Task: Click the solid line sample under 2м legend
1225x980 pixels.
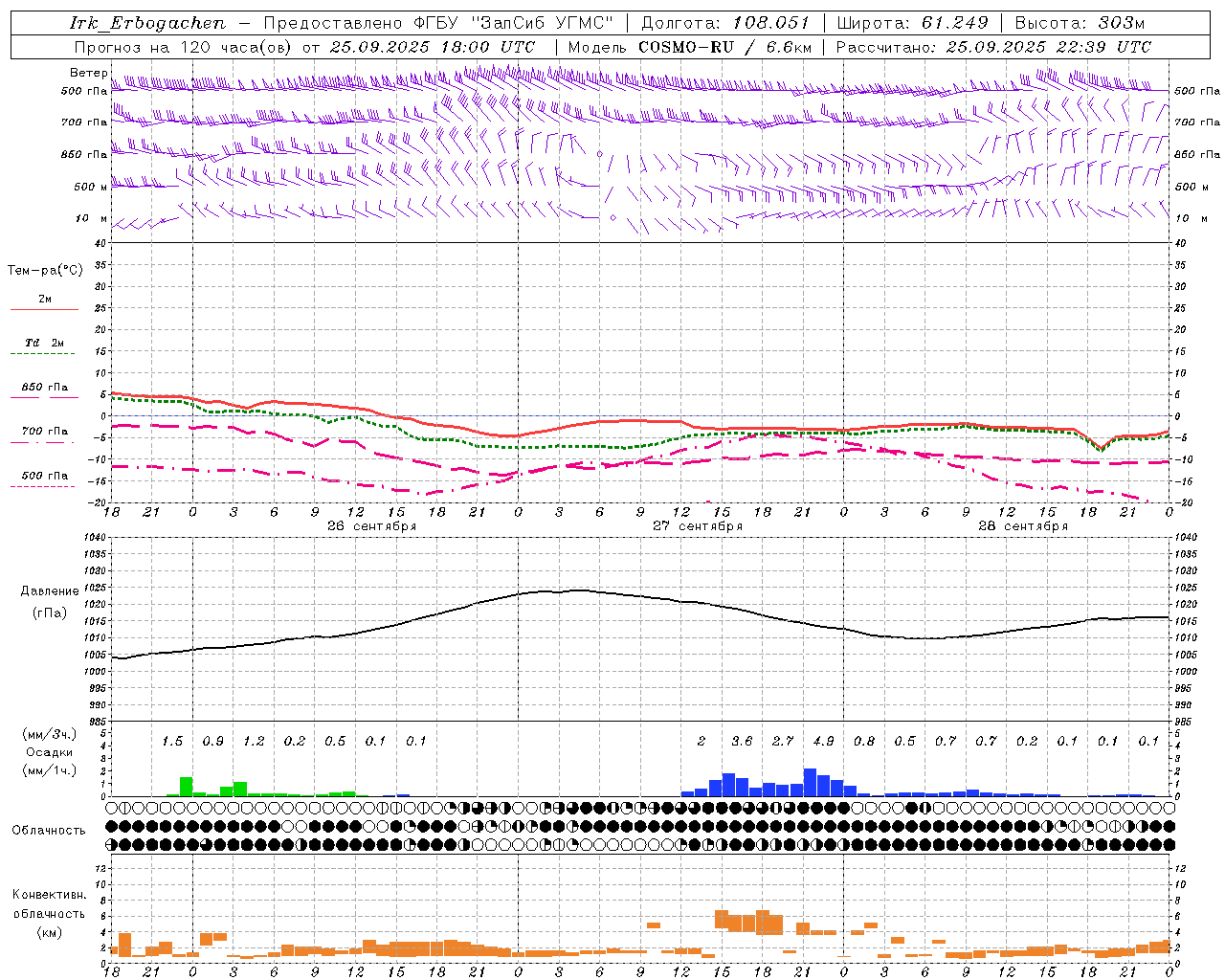Action: (x=44, y=309)
